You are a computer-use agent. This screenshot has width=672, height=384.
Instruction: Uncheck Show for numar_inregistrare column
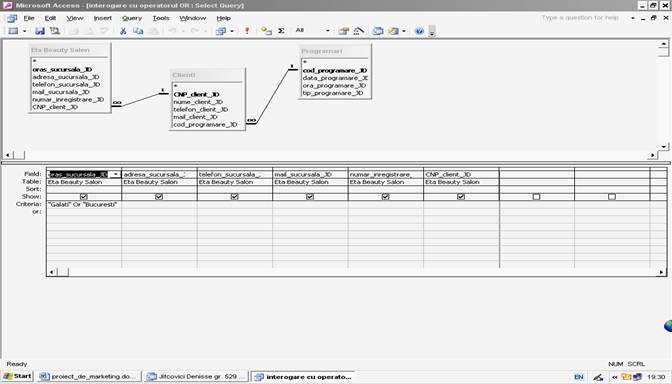(385, 196)
